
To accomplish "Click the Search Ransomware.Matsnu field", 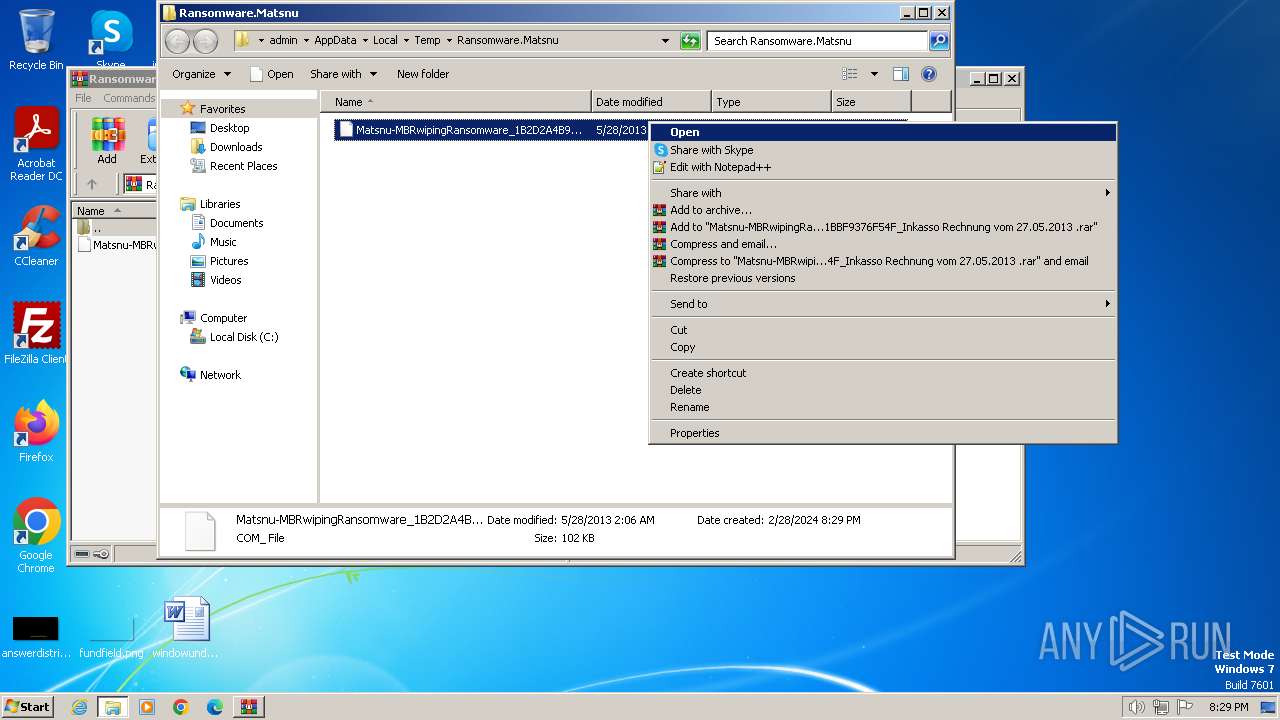I will [x=818, y=41].
